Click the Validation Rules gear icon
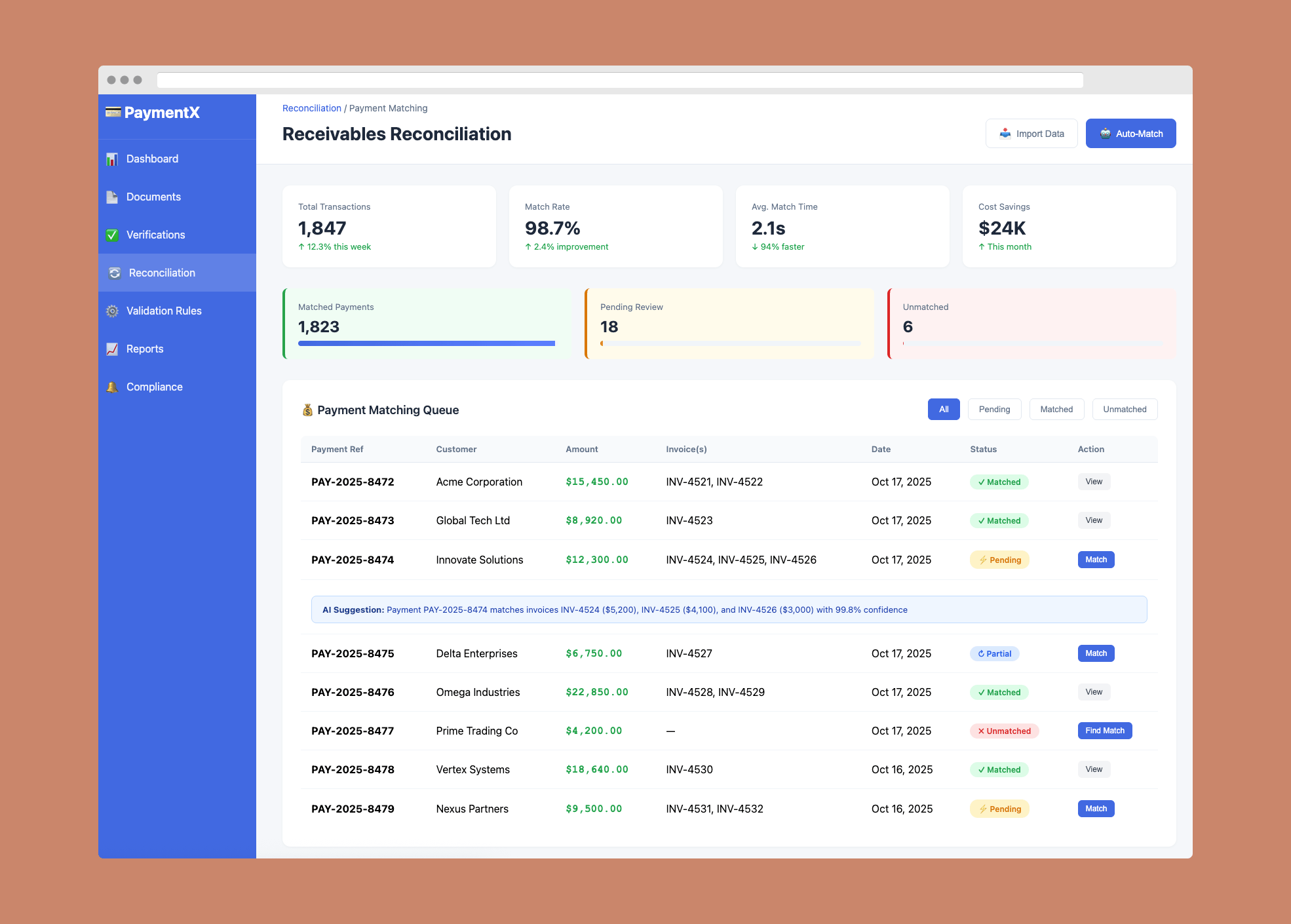 [112, 311]
